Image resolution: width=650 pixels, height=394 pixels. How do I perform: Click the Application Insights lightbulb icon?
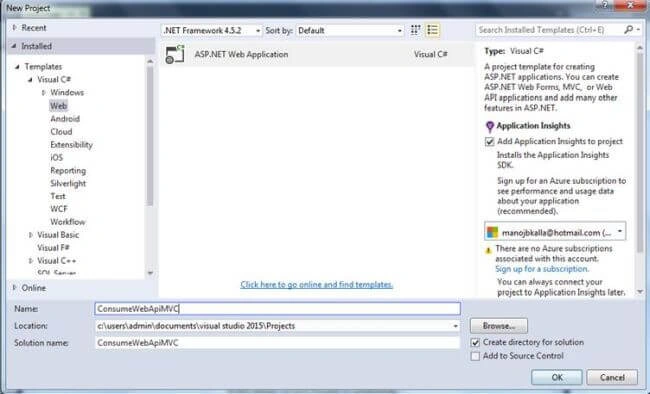pos(490,126)
